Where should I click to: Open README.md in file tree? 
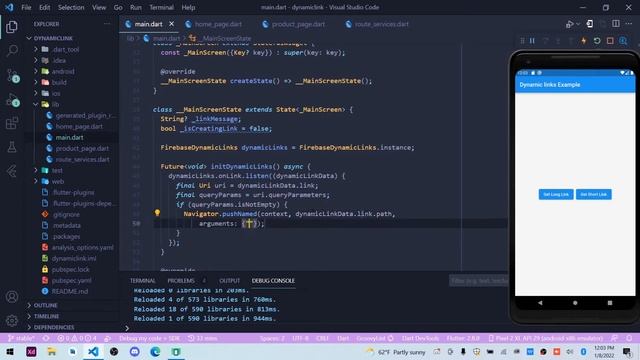69,291
